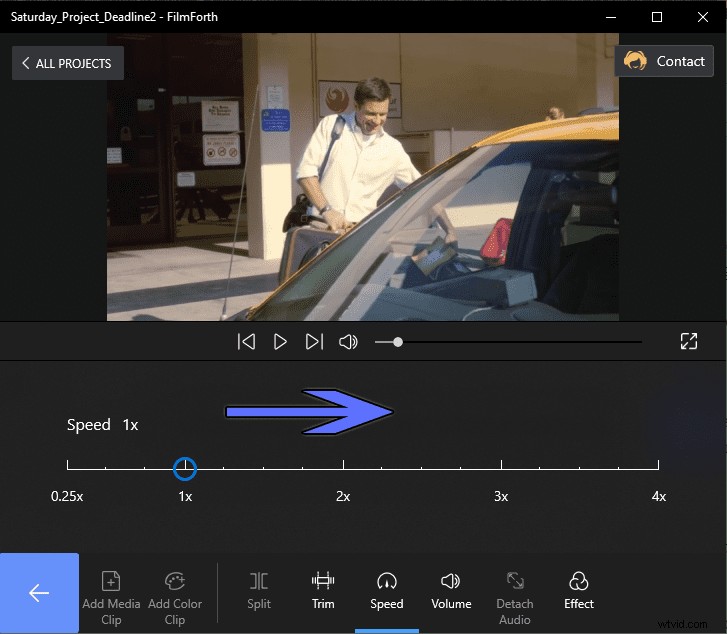Click the 4x speed label
727x634 pixels.
coord(658,496)
